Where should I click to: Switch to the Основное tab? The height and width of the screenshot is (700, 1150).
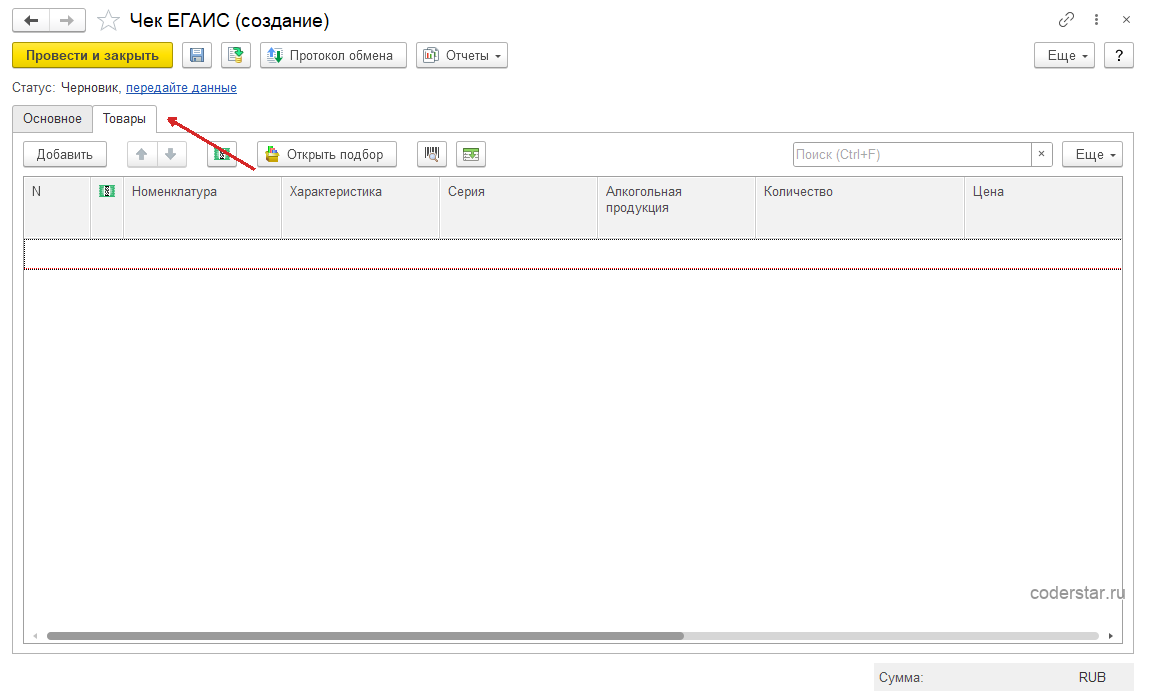[52, 119]
